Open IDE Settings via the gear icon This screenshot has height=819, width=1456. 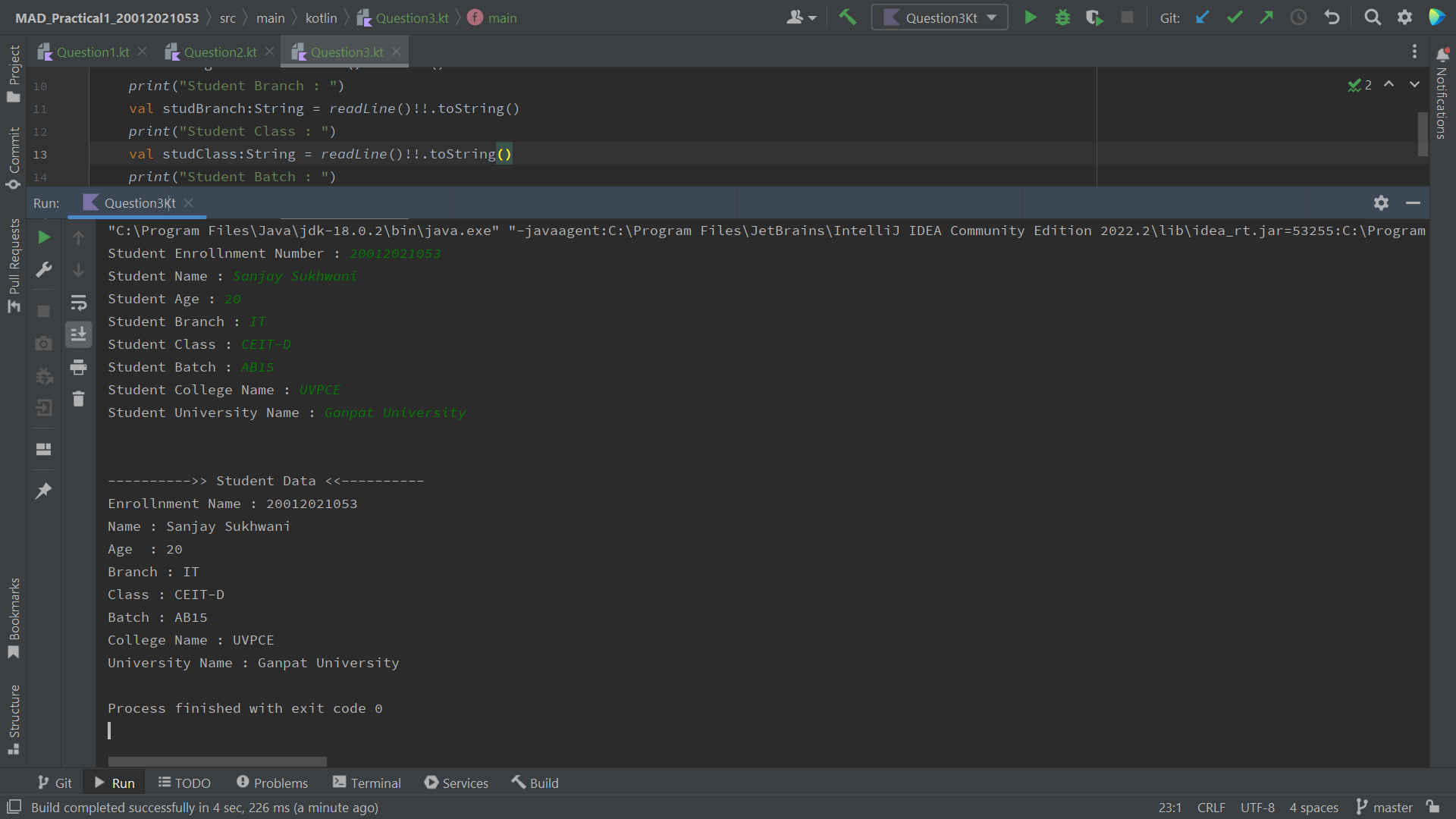click(1405, 17)
